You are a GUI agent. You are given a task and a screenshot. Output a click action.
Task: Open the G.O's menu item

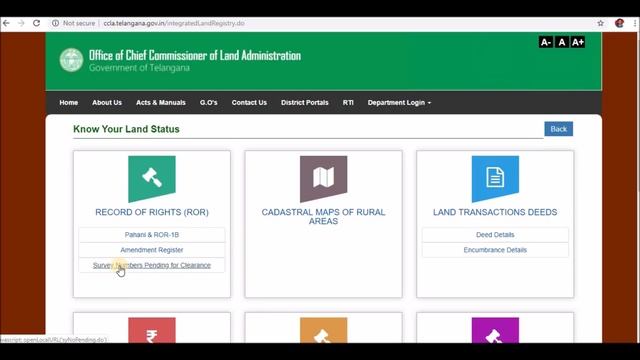coord(209,102)
